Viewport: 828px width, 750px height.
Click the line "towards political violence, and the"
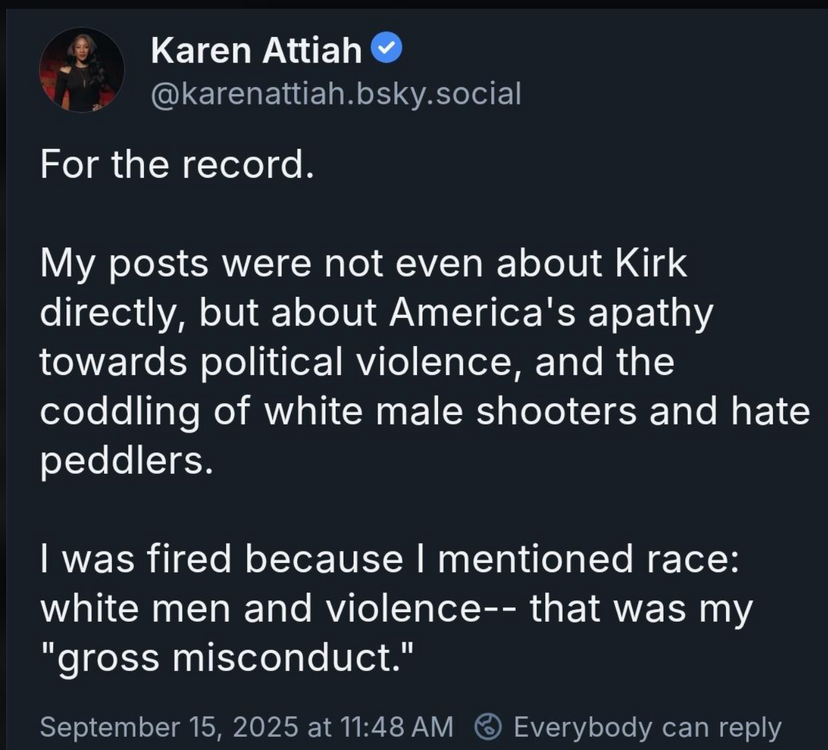(x=357, y=361)
